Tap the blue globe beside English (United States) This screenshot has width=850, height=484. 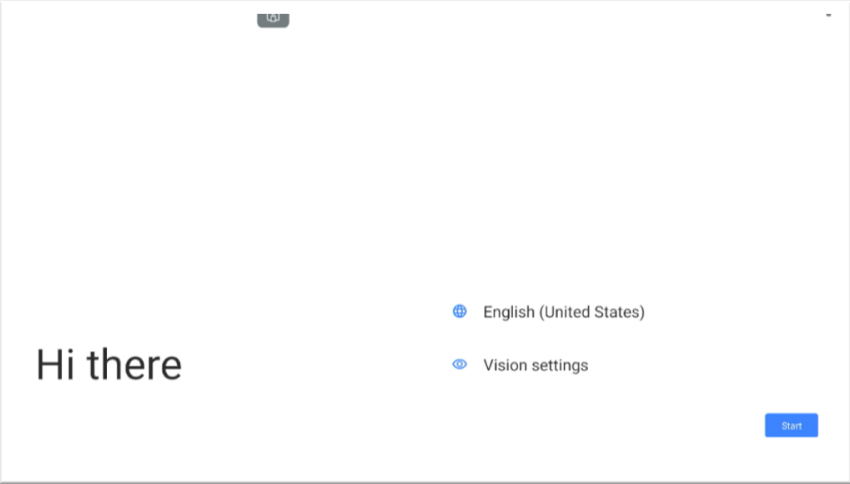tap(460, 311)
